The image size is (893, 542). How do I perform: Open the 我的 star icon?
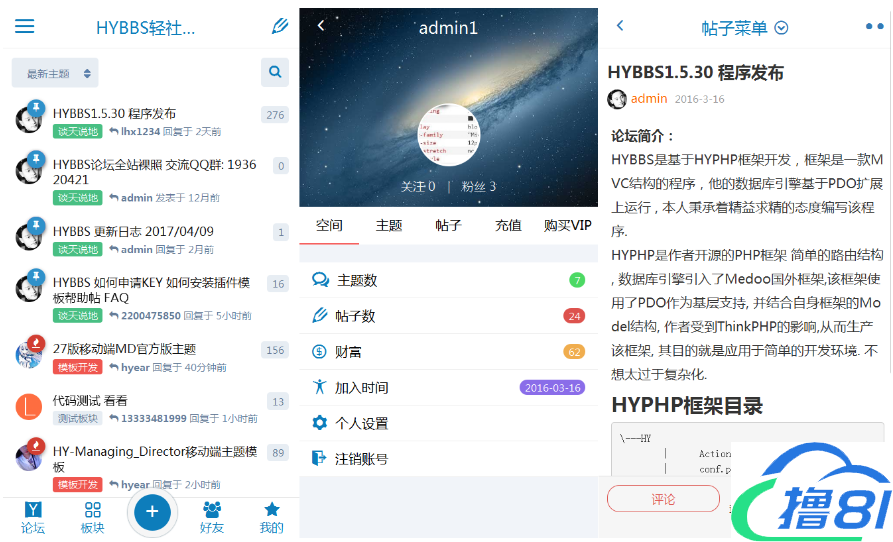point(271,517)
